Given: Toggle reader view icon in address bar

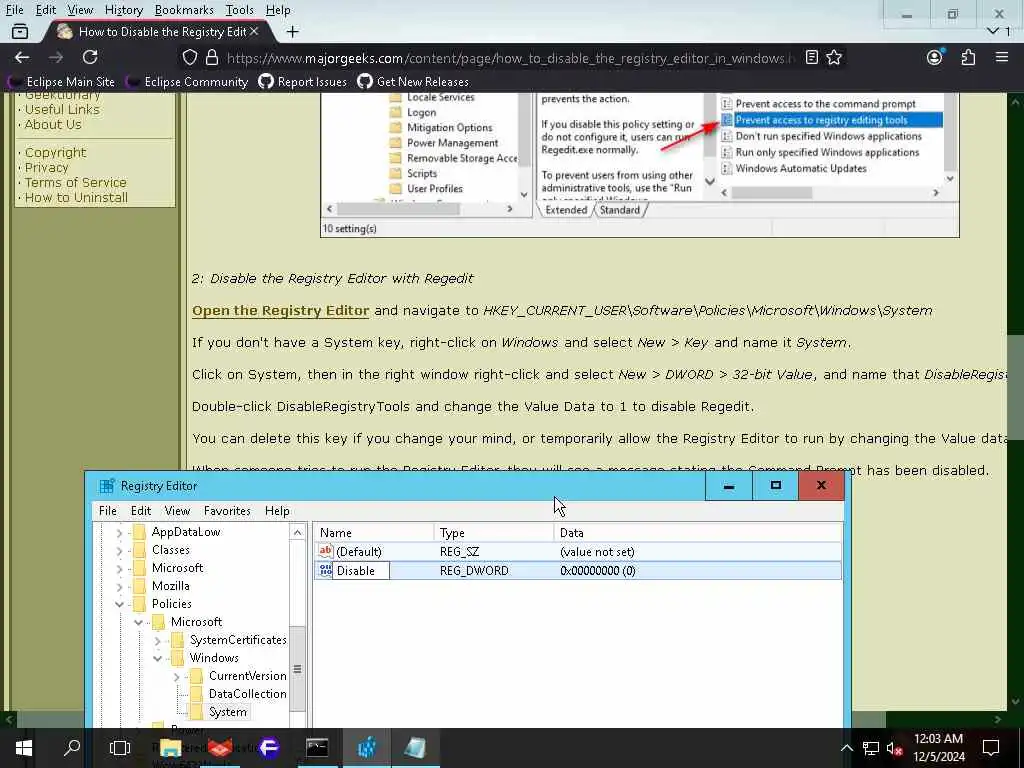Looking at the screenshot, I should (x=812, y=57).
